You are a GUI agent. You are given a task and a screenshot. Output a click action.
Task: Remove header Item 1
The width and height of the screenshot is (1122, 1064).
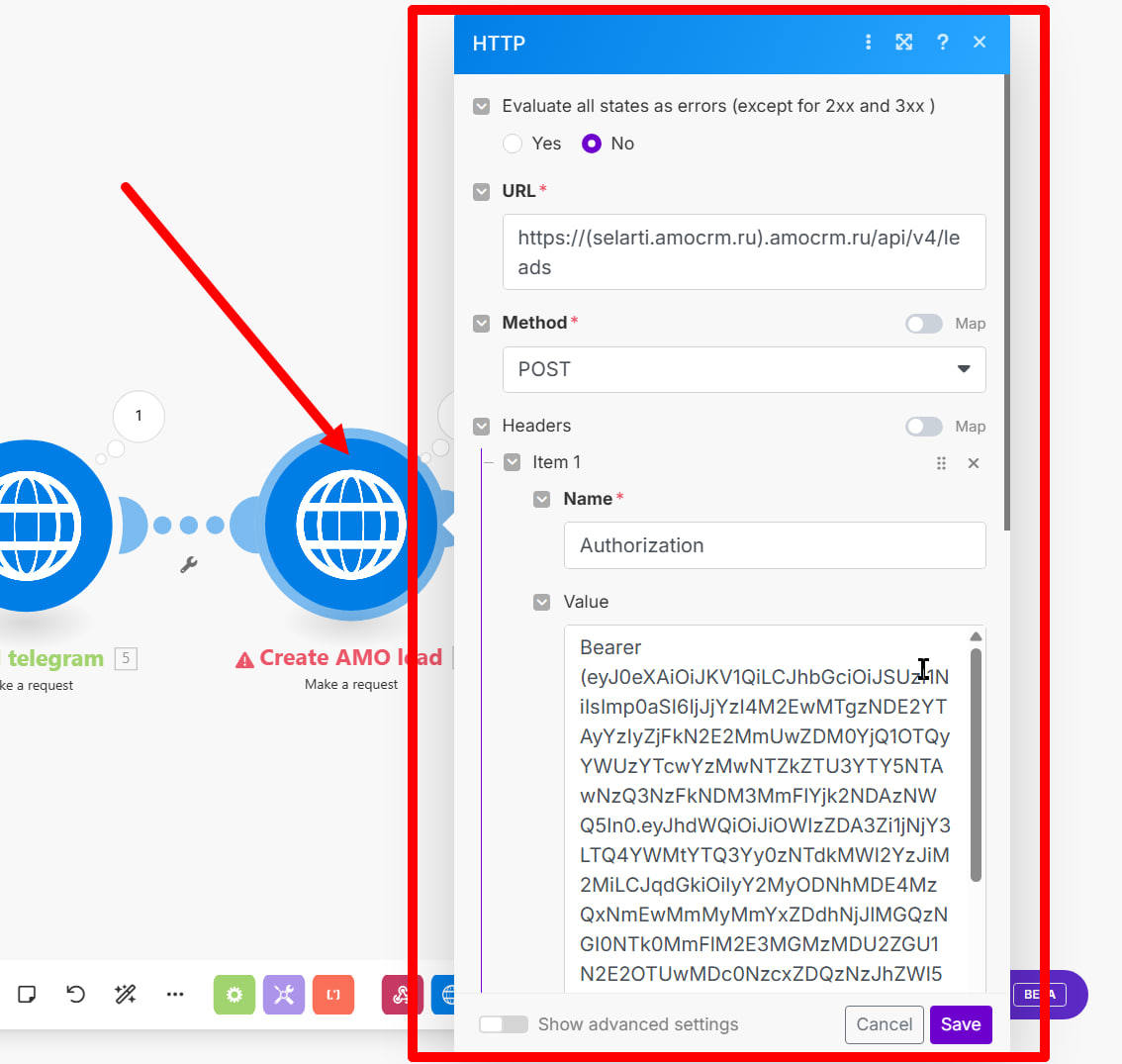tap(974, 463)
